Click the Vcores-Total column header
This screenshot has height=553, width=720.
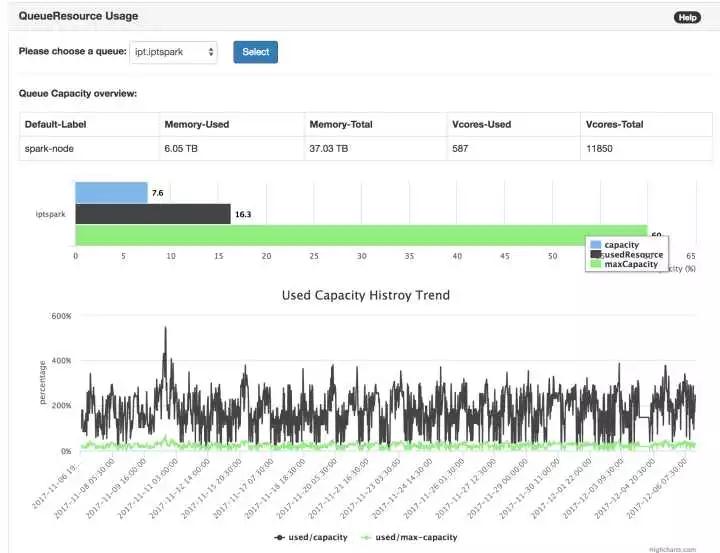click(614, 124)
